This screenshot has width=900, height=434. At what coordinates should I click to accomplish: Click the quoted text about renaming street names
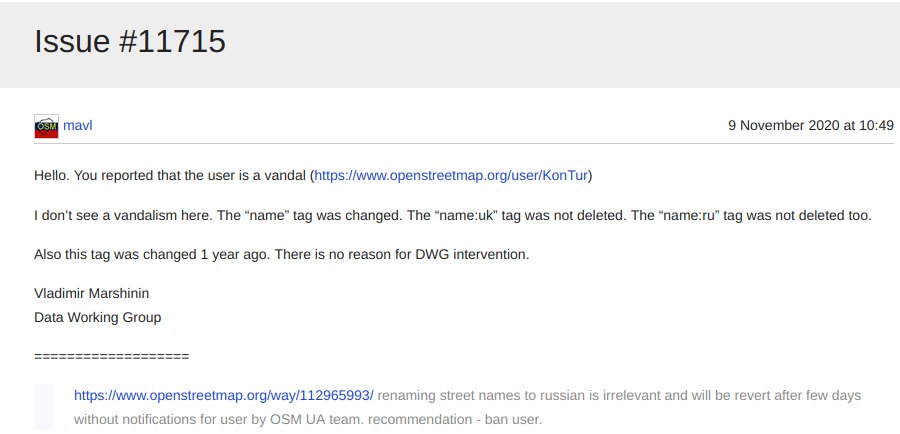[619, 396]
